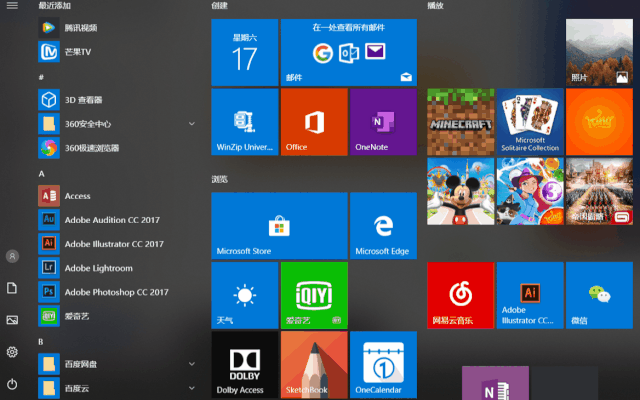This screenshot has height=400, width=640.
Task: Click the 创建 tile group heading
Action: click(x=219, y=6)
